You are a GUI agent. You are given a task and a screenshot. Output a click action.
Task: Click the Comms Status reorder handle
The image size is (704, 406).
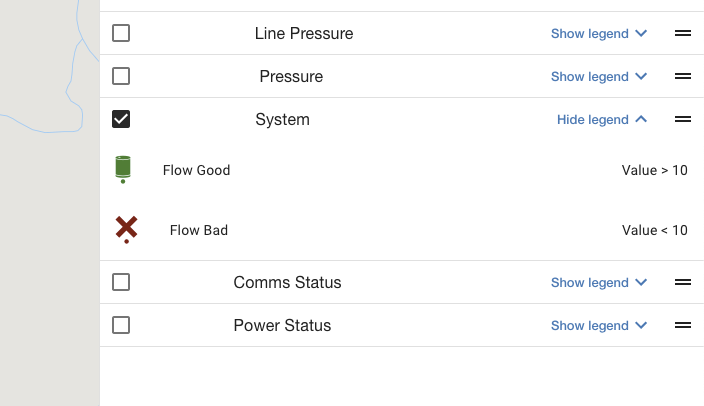pyautogui.click(x=682, y=282)
